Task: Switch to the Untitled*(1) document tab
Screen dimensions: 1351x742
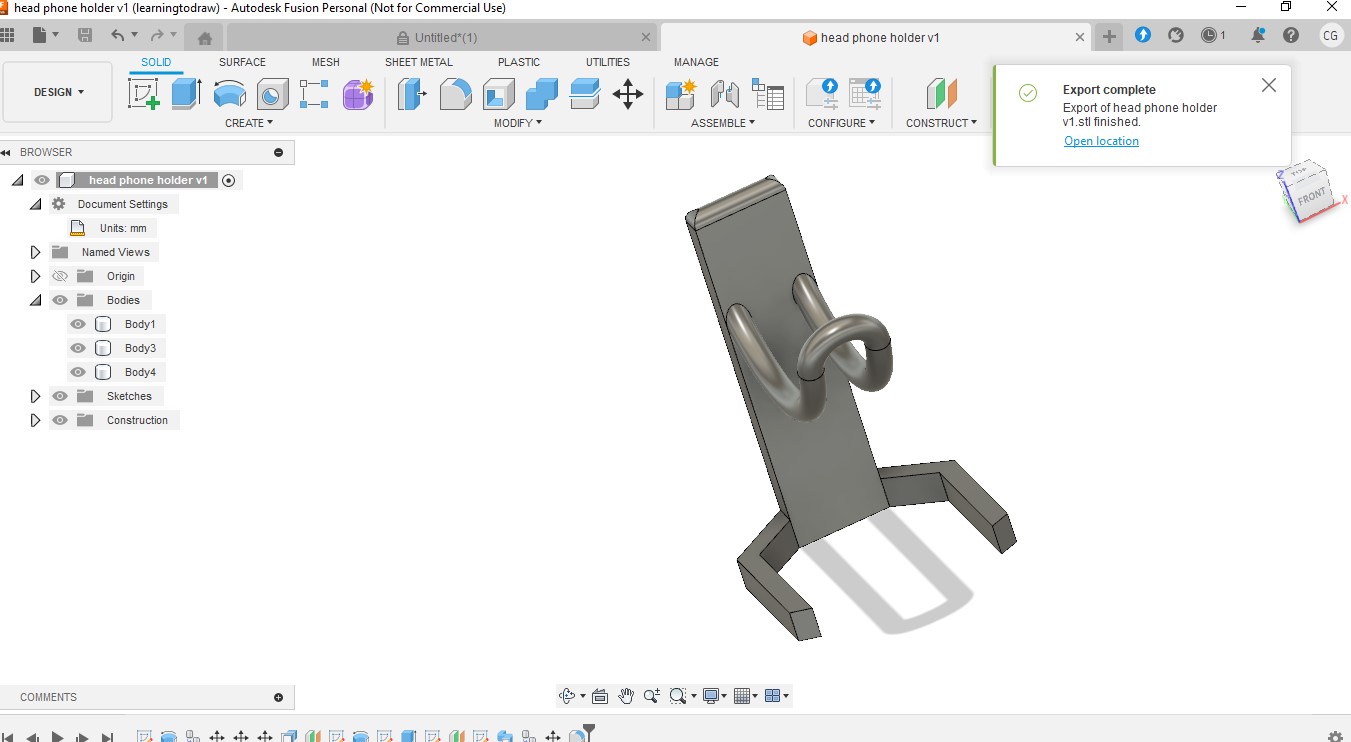Action: click(444, 38)
